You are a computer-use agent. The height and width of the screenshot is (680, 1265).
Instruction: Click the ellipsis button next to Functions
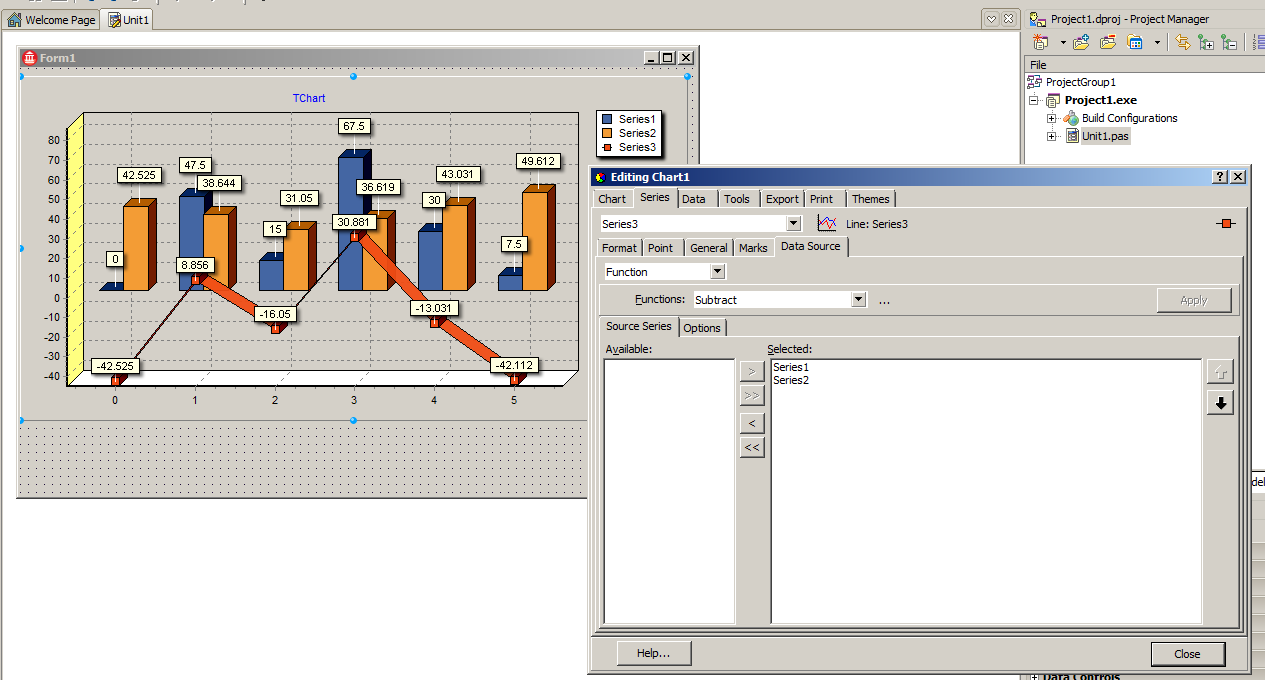pyautogui.click(x=884, y=300)
